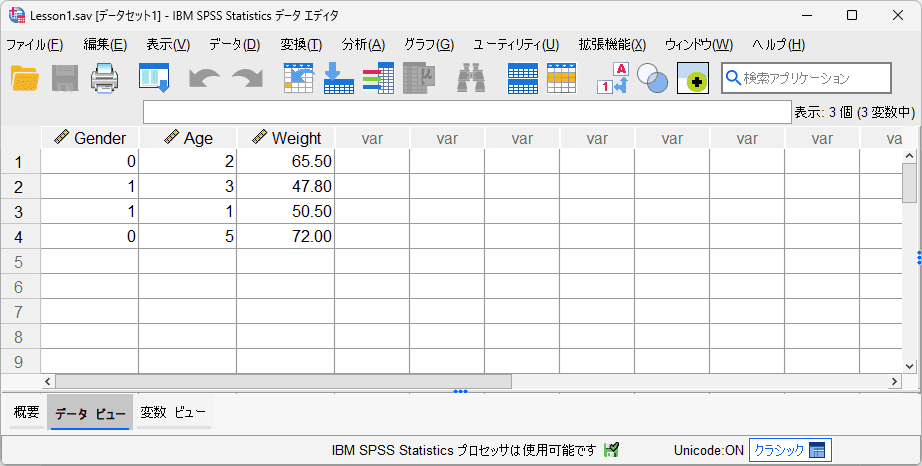Click the classic layout table icon
The height and width of the screenshot is (466, 922).
(x=817, y=451)
